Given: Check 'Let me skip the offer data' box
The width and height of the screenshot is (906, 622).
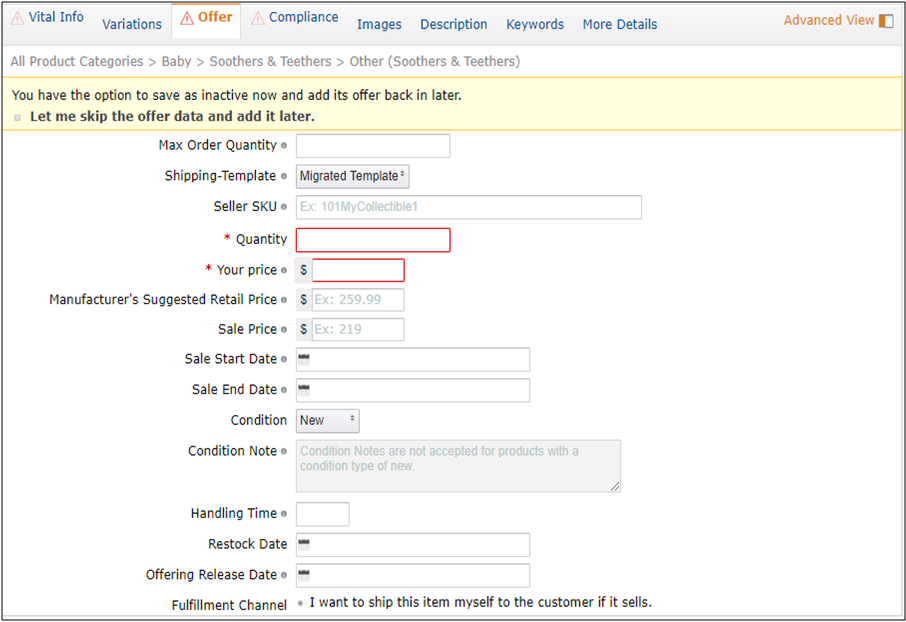Looking at the screenshot, I should (18, 117).
